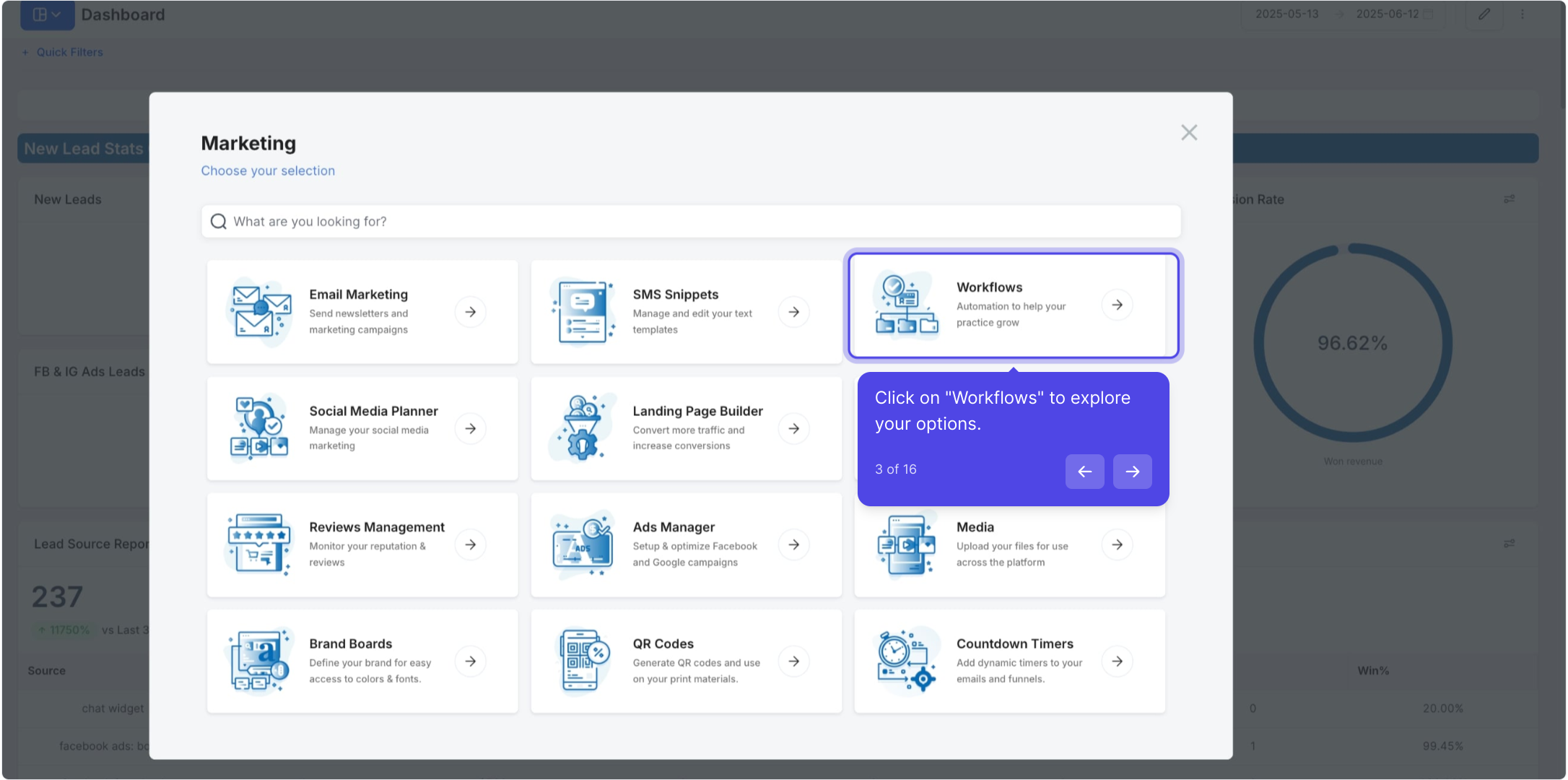Select the Email Marketing title
Viewport: 1568px width, 780px height.
[x=358, y=295]
